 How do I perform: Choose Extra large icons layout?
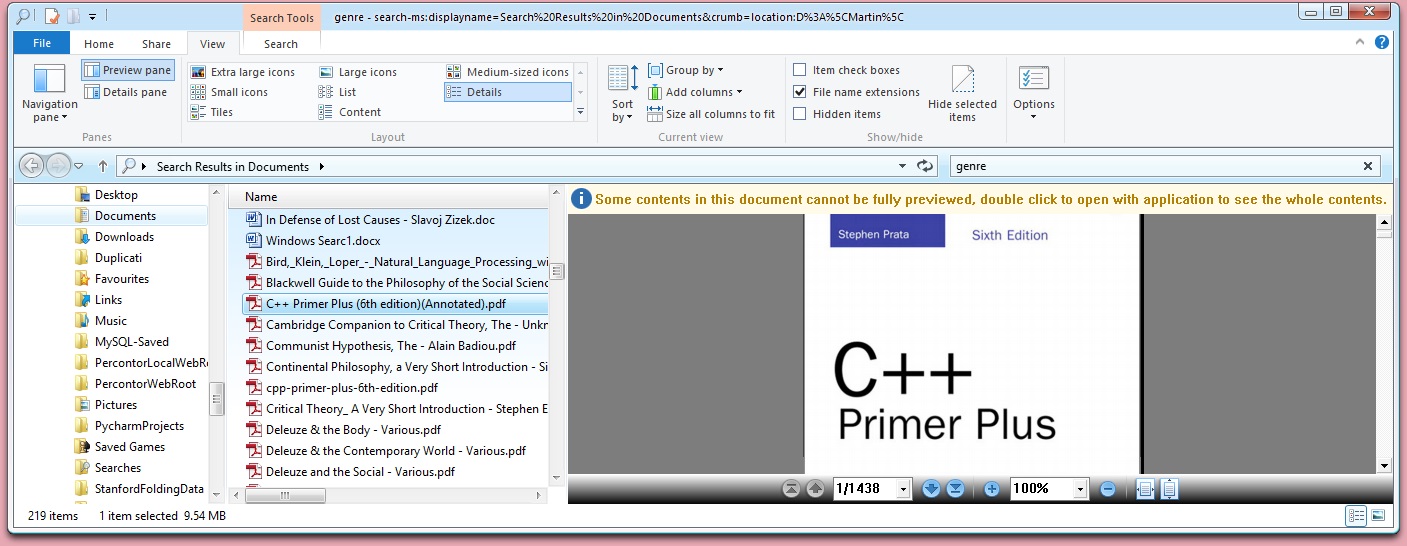(243, 72)
